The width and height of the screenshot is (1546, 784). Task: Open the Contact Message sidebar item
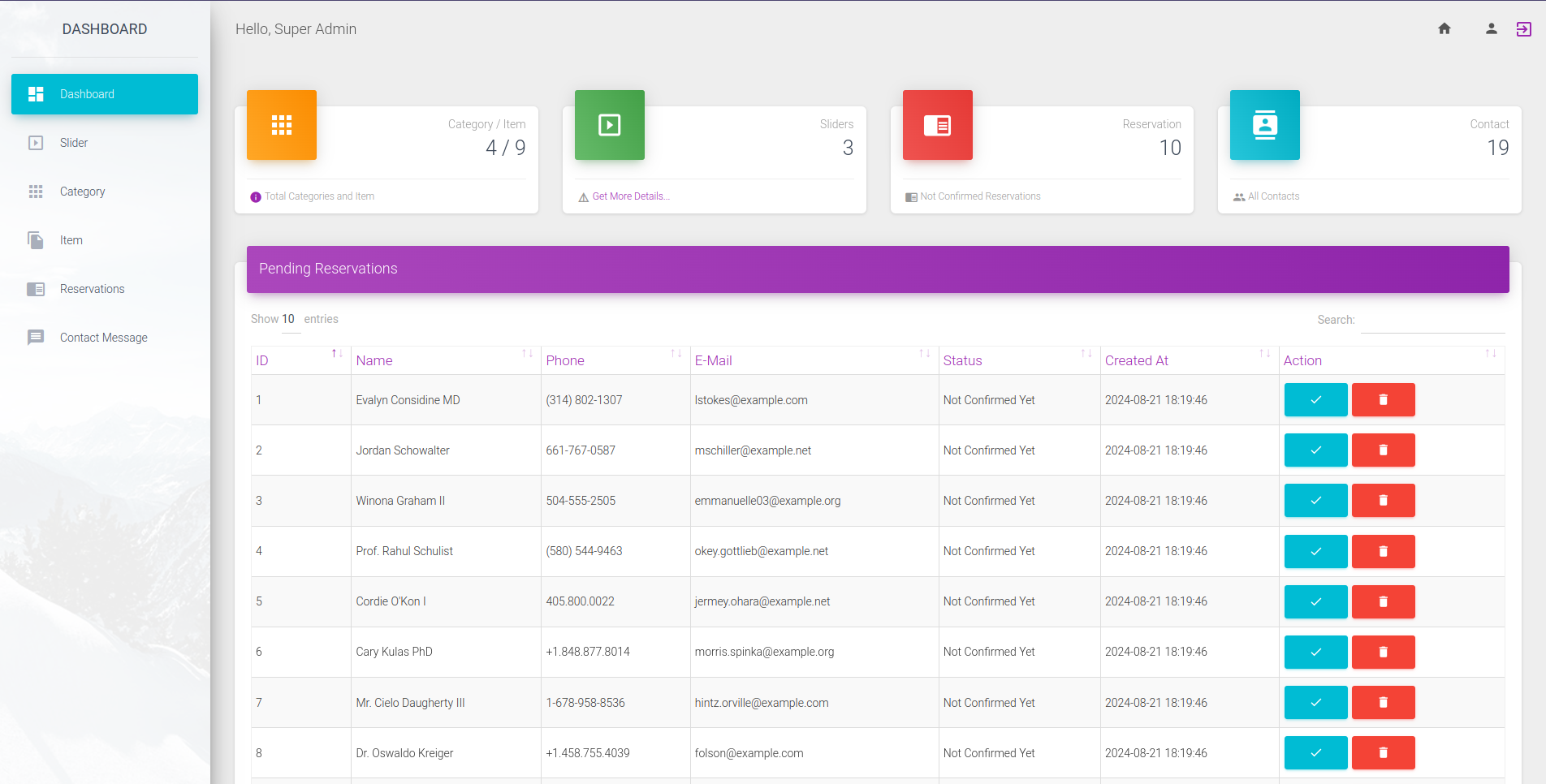click(x=105, y=338)
